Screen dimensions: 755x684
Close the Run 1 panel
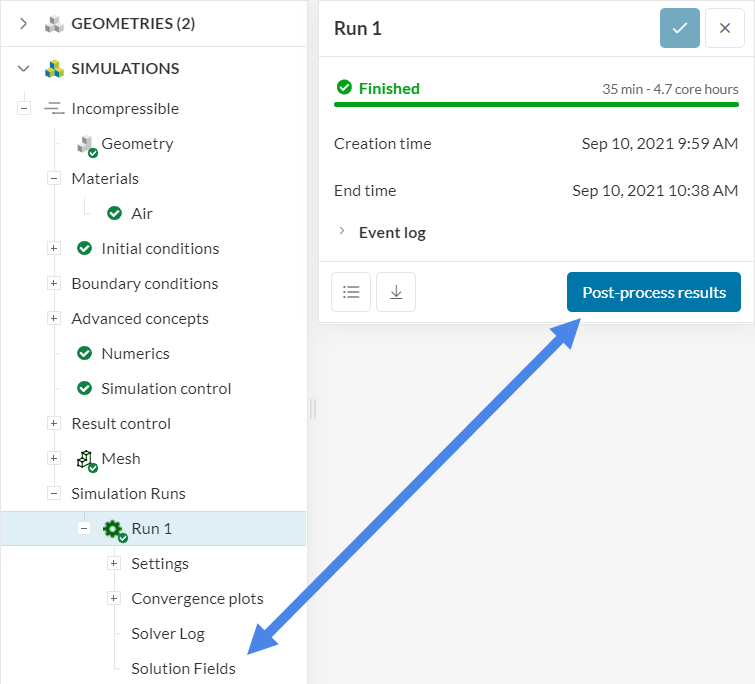click(725, 28)
